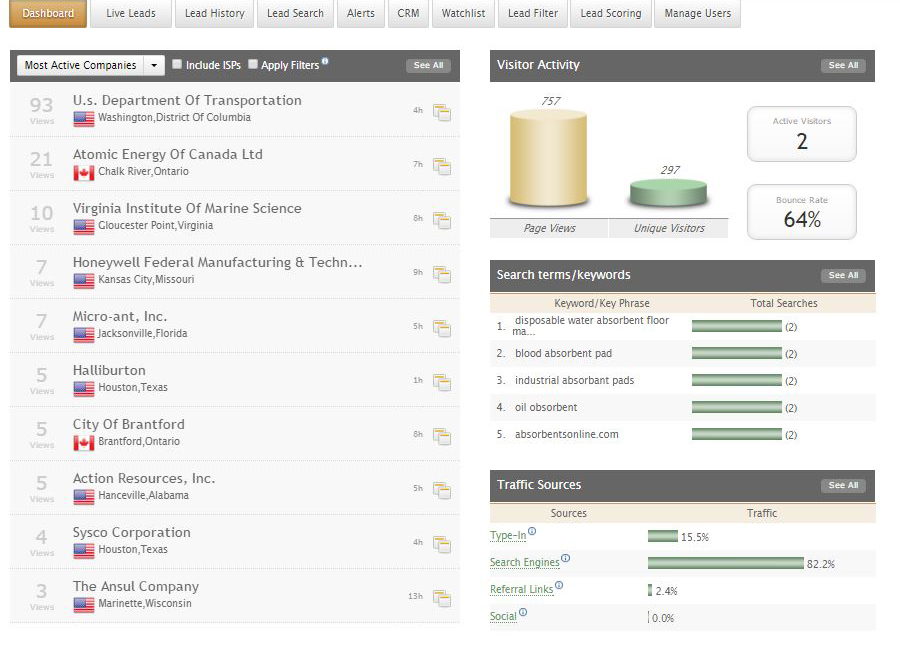
Task: Click the copy icon beside Sysco Corporation
Action: pyautogui.click(x=441, y=544)
